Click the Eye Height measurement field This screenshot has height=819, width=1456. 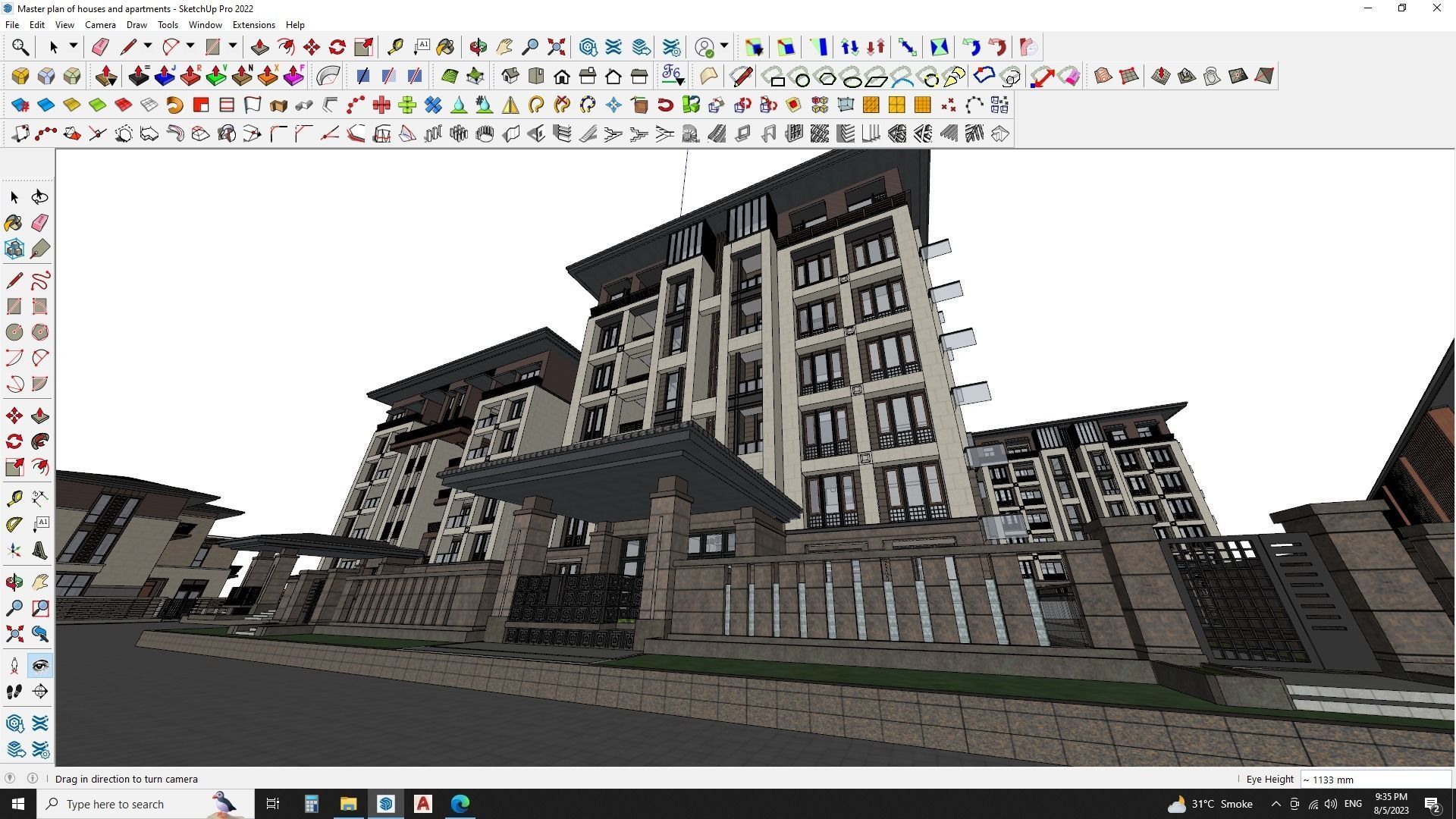point(1375,780)
